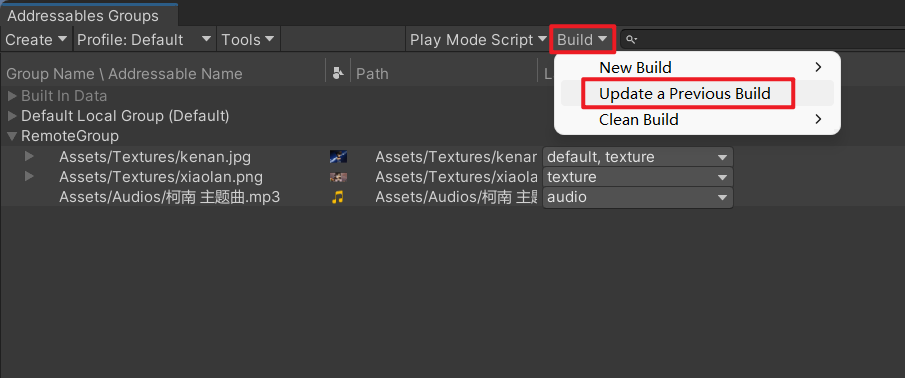Expand the kenan.jpg entry sub-assets
The height and width of the screenshot is (378, 905).
[29, 156]
